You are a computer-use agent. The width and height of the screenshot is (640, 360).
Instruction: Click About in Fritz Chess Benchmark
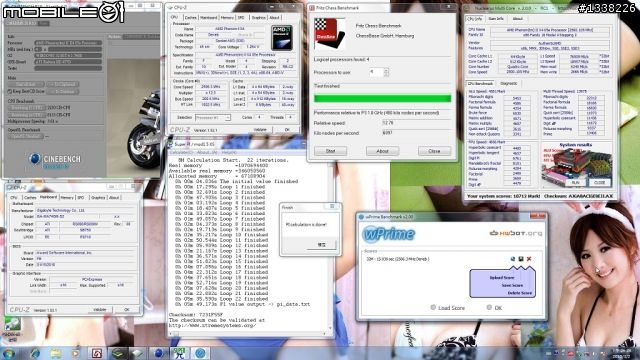[382, 151]
